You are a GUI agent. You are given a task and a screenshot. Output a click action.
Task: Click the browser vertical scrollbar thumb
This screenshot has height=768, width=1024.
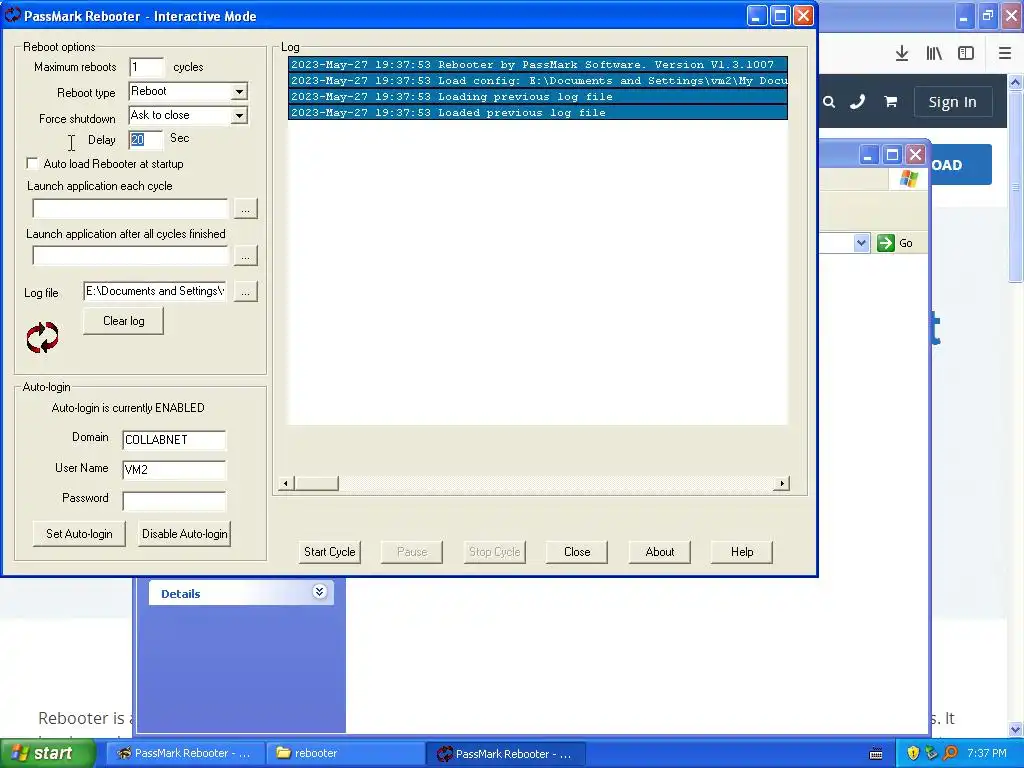tap(1015, 186)
